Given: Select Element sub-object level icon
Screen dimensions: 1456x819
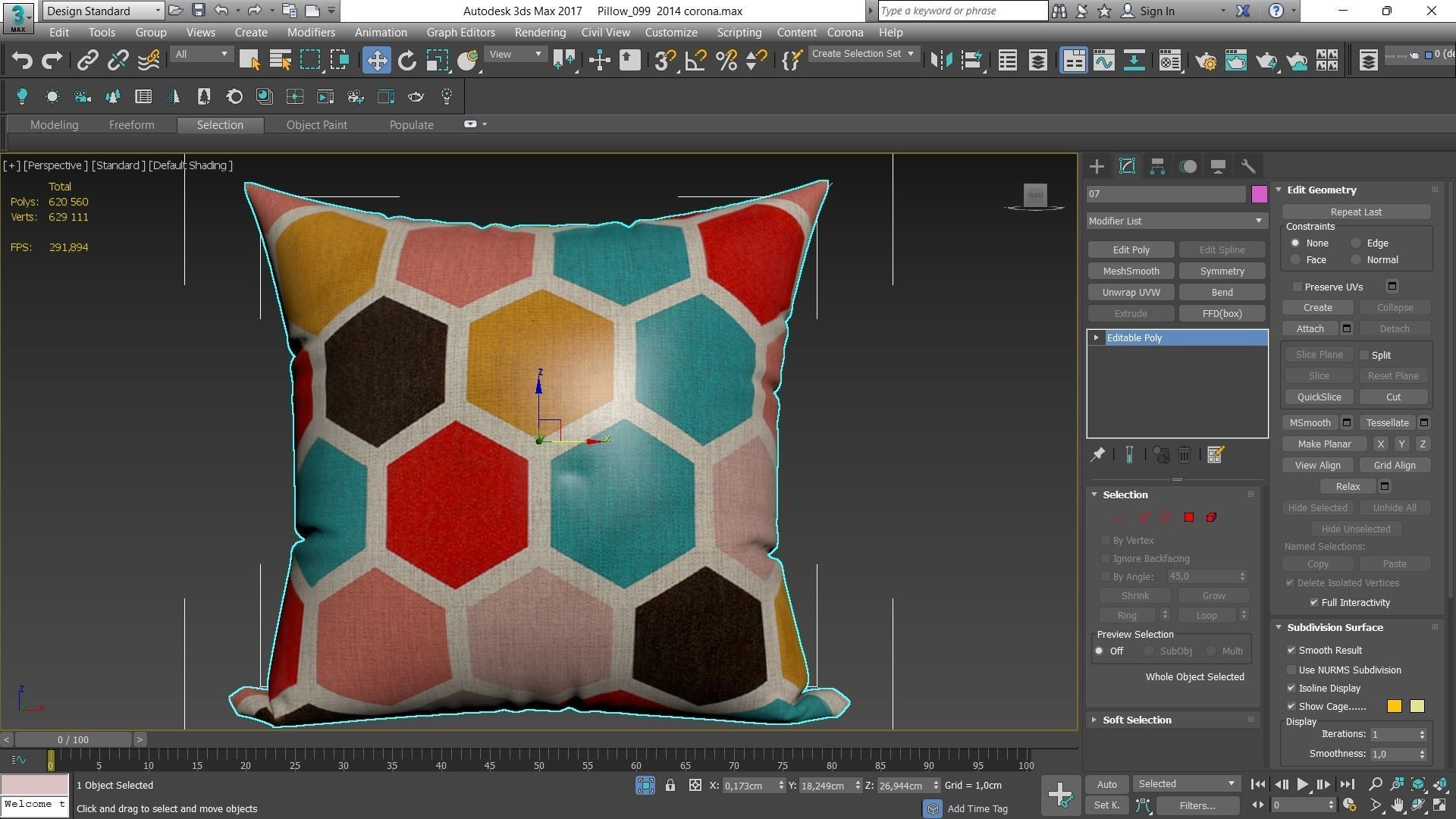Looking at the screenshot, I should [1211, 517].
